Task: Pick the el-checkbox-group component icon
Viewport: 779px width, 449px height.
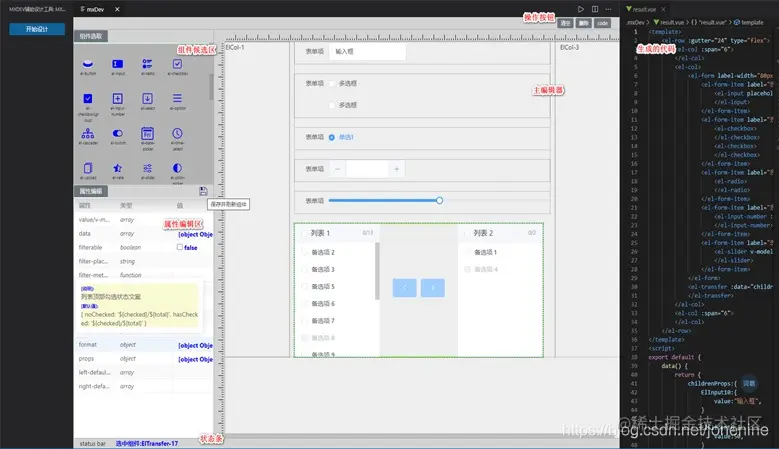Action: pyautogui.click(x=88, y=98)
